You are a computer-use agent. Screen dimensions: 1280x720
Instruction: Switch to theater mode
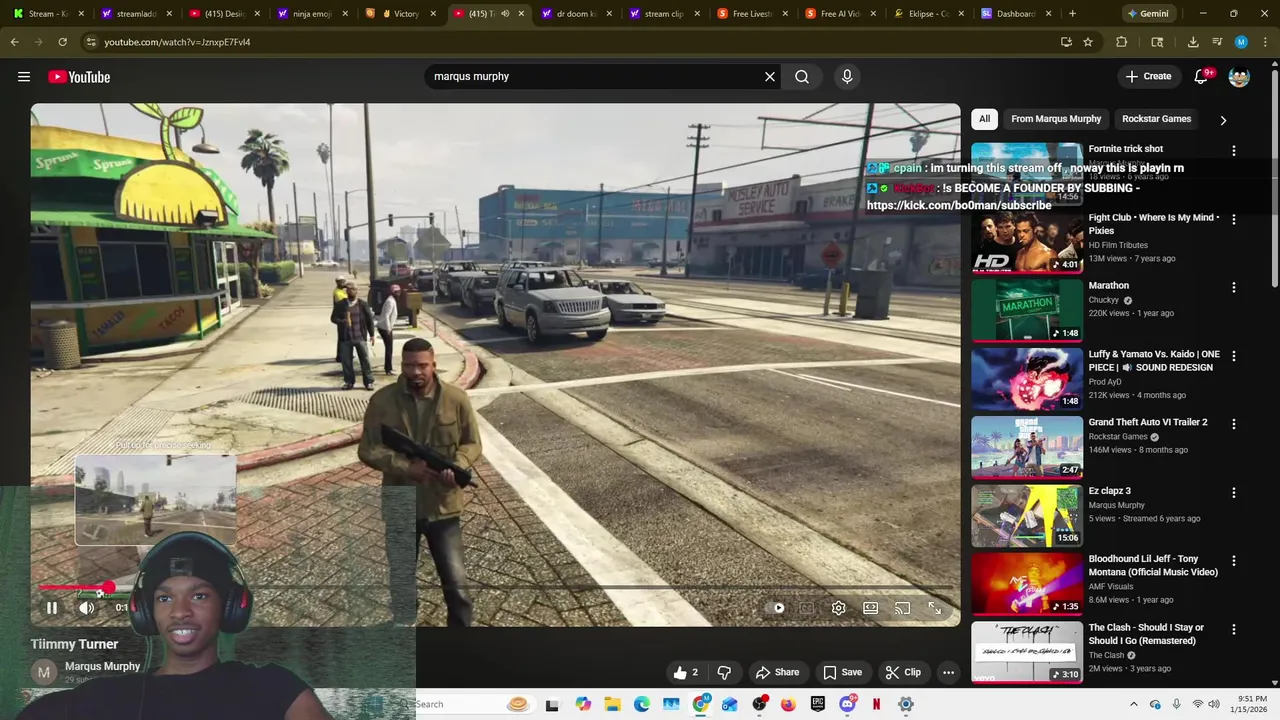tap(871, 608)
